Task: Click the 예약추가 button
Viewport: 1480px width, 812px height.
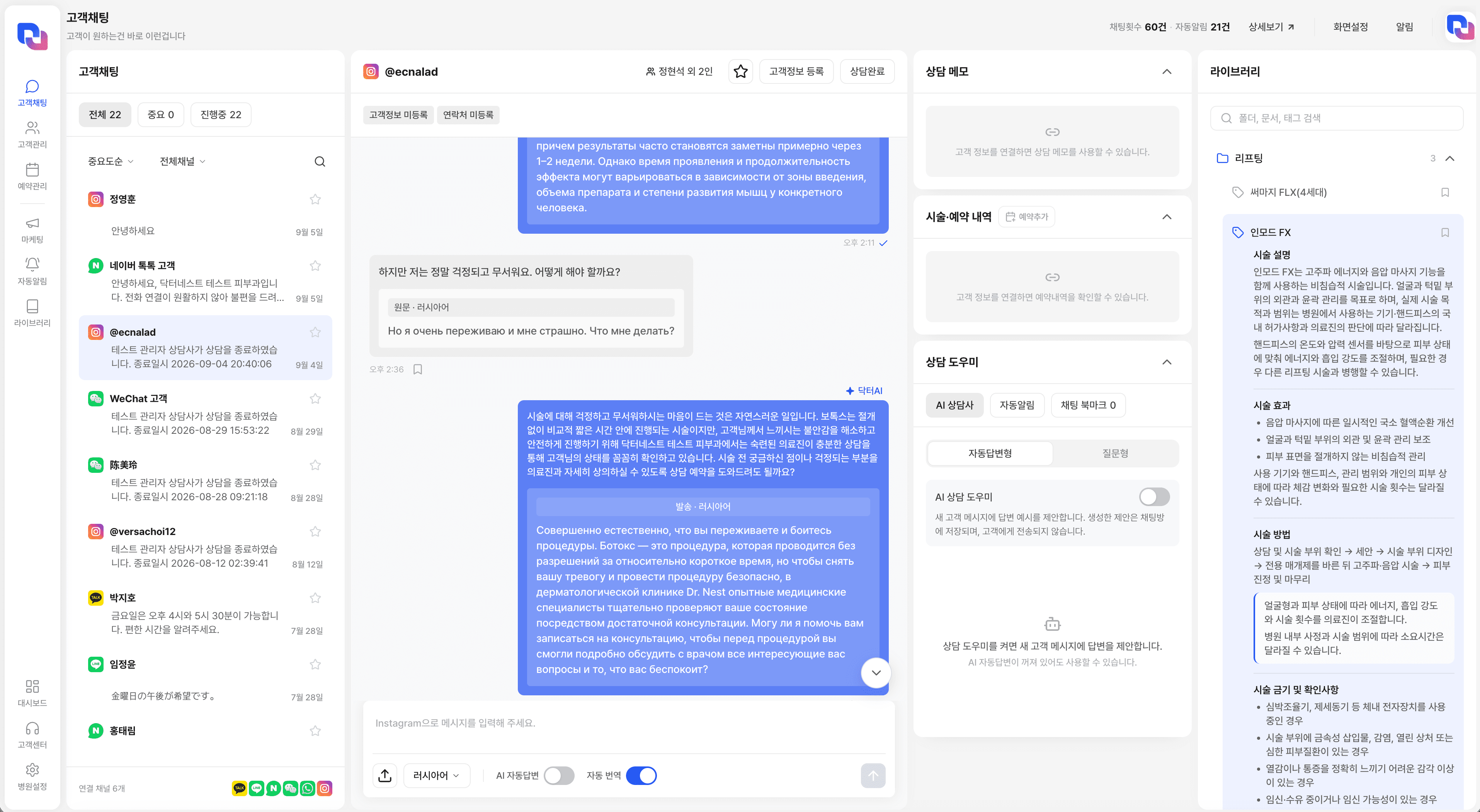Action: click(x=1026, y=216)
